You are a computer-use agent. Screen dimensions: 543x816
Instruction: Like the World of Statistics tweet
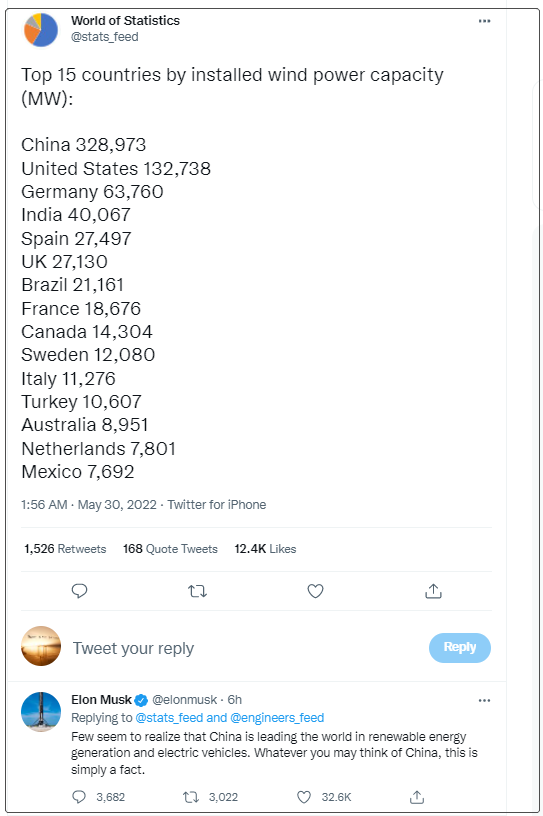tap(315, 591)
